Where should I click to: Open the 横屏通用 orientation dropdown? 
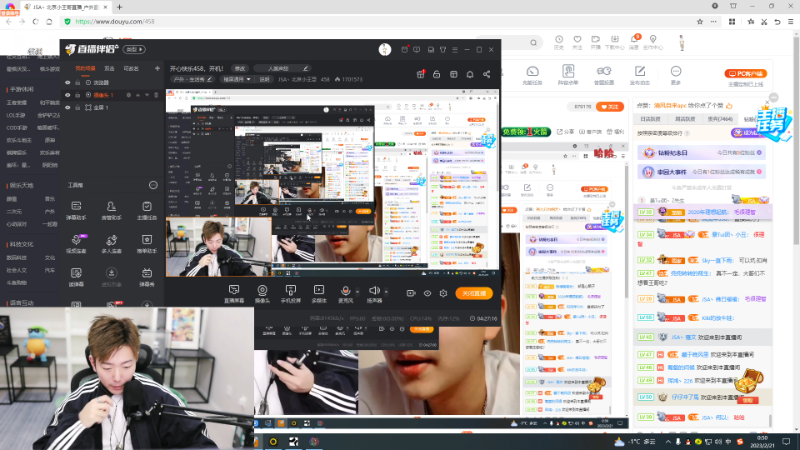237,80
